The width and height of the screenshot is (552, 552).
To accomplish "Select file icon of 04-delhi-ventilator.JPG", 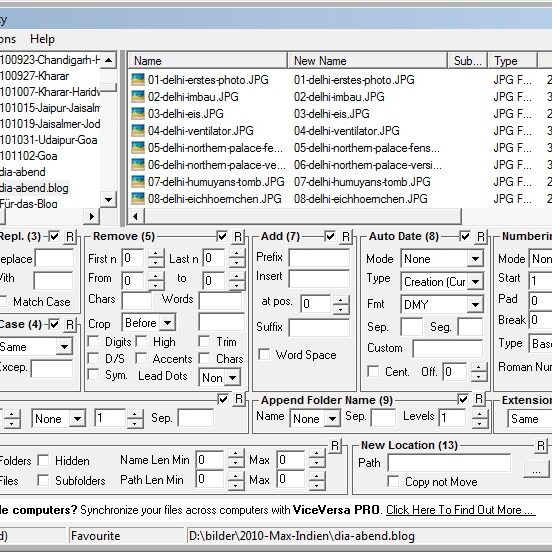I will [138, 130].
